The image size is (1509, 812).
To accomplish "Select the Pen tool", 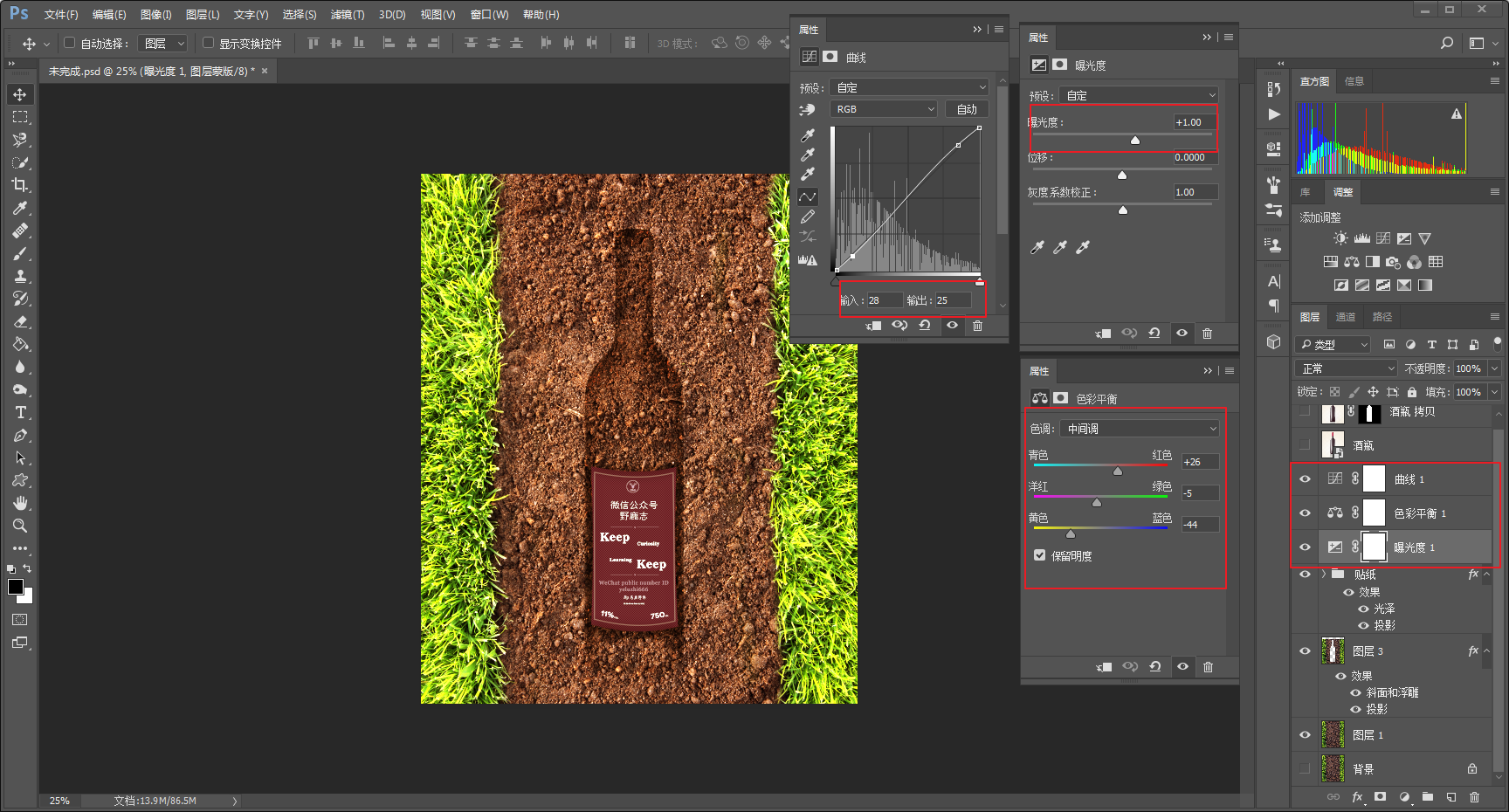I will click(20, 435).
